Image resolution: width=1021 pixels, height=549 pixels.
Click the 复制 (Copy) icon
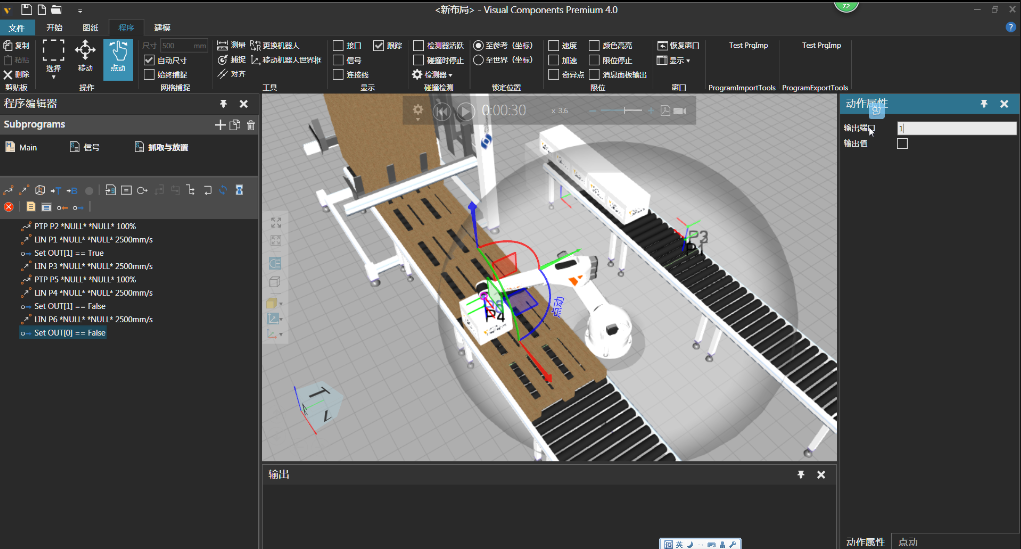point(8,46)
